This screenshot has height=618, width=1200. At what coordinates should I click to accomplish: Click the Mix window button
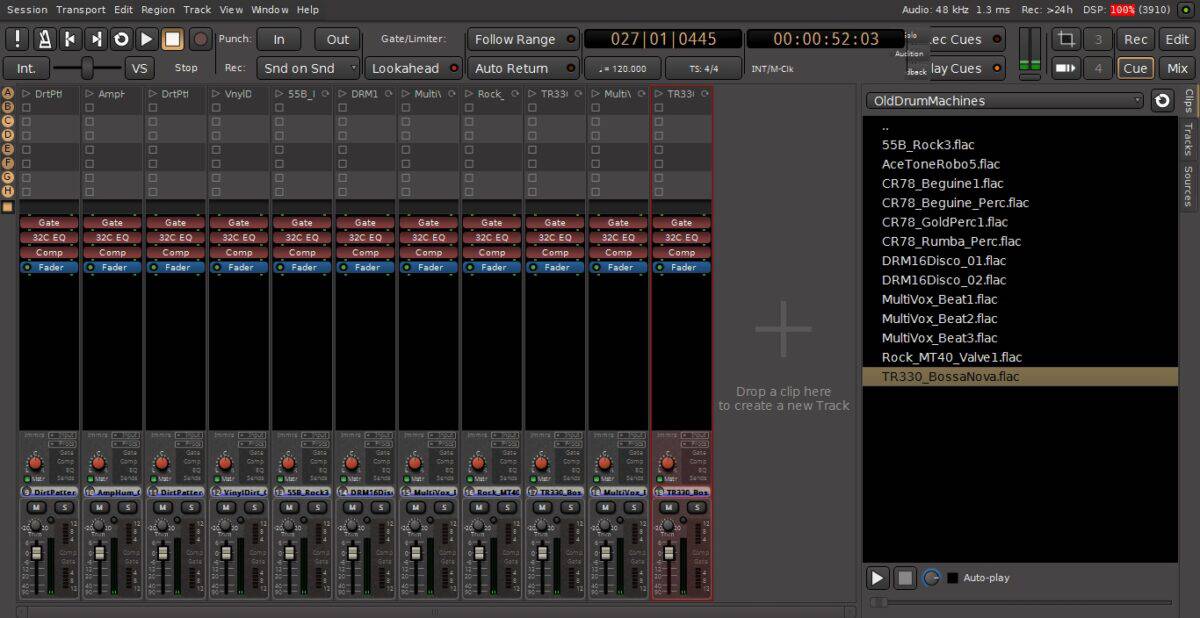pyautogui.click(x=1177, y=68)
